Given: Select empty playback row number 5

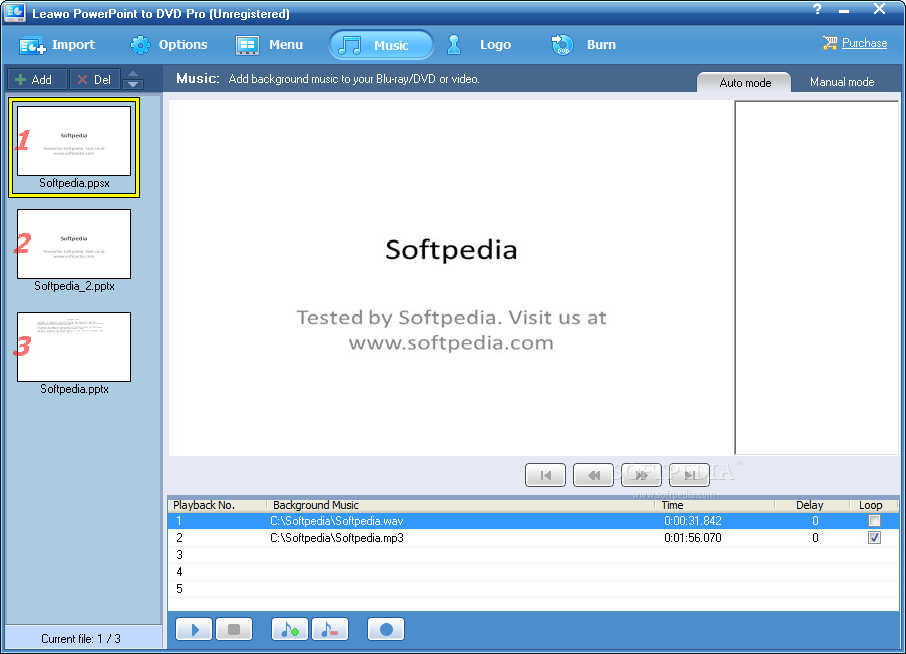Looking at the screenshot, I should [533, 589].
